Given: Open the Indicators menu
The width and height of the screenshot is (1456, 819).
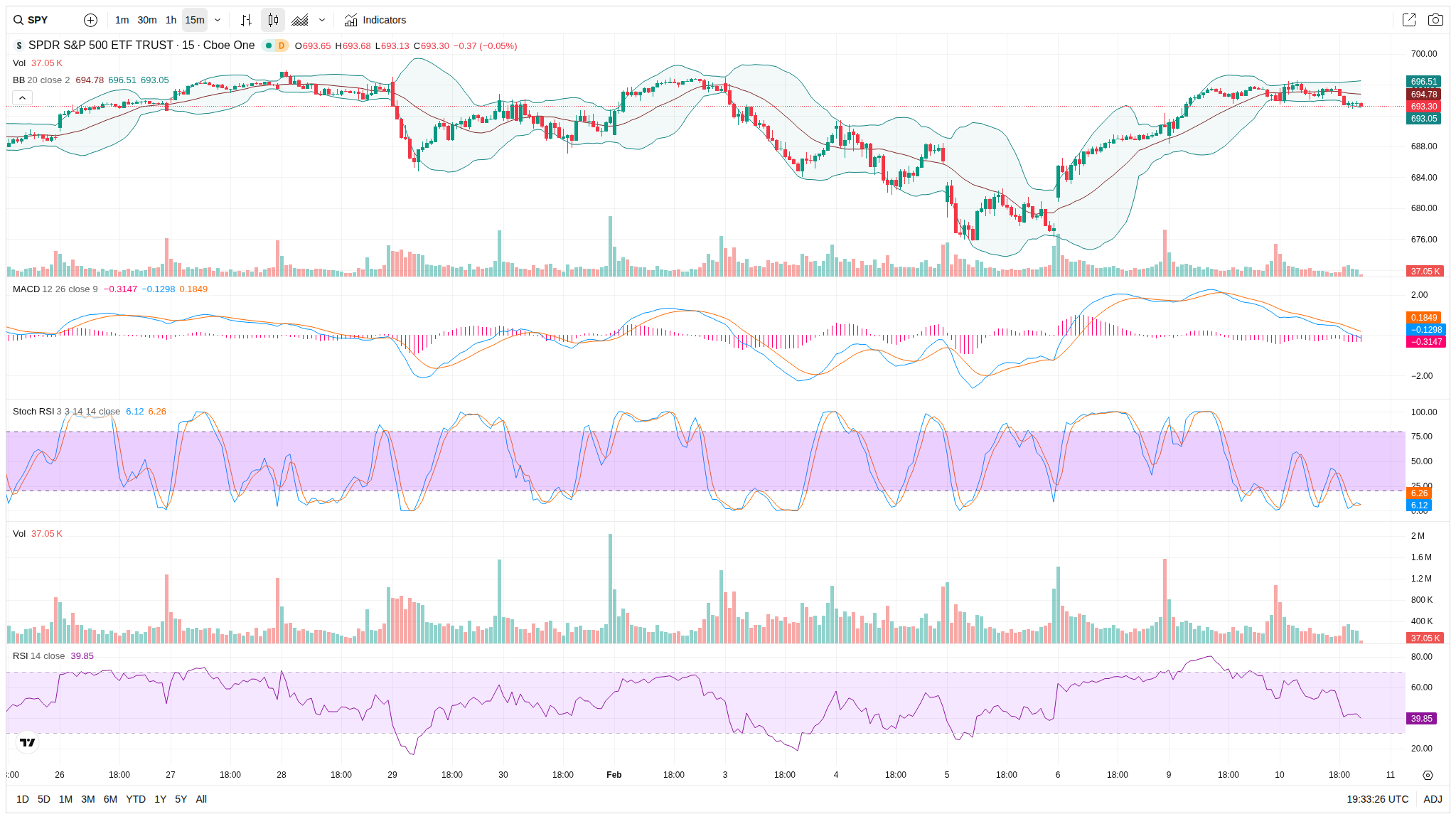Looking at the screenshot, I should point(375,20).
